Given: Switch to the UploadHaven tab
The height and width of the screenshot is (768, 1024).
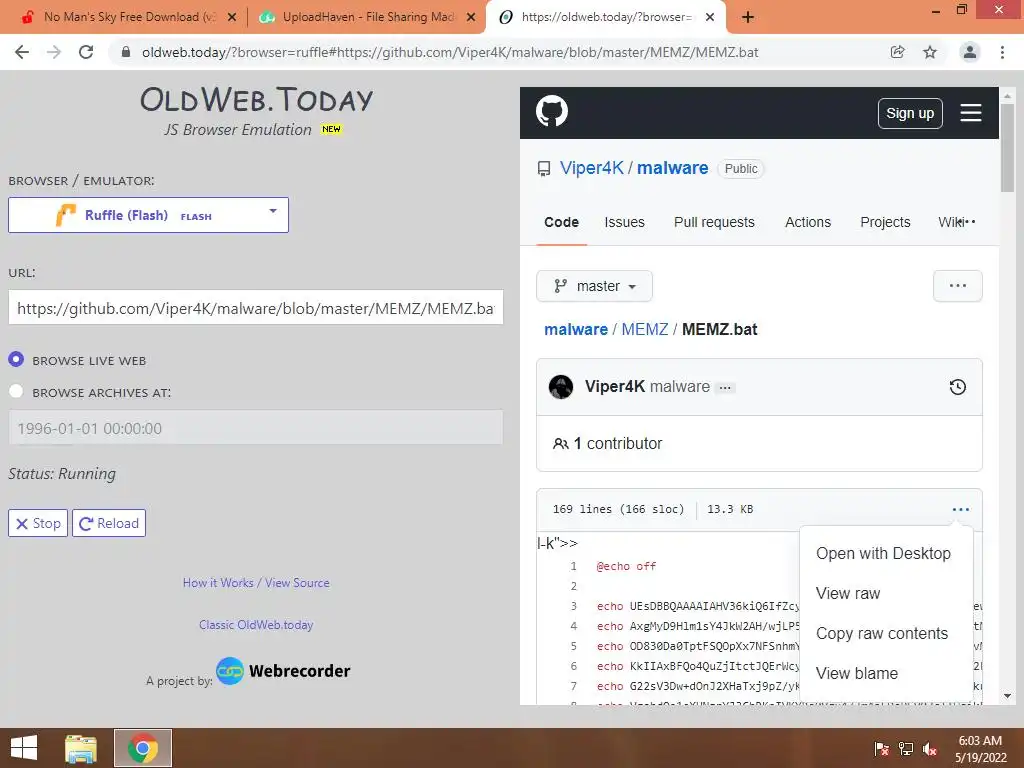Looking at the screenshot, I should click(x=366, y=17).
